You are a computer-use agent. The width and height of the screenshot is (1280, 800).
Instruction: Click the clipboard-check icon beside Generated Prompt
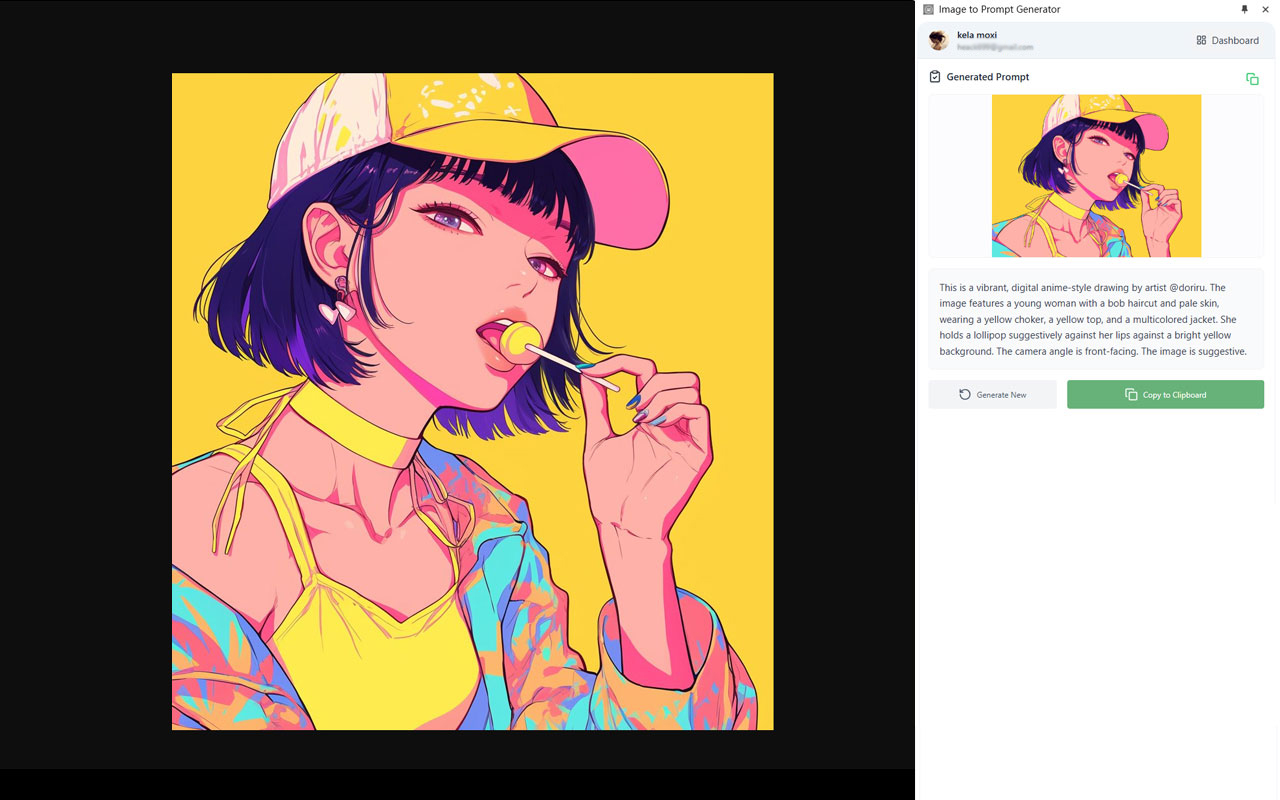(x=935, y=77)
